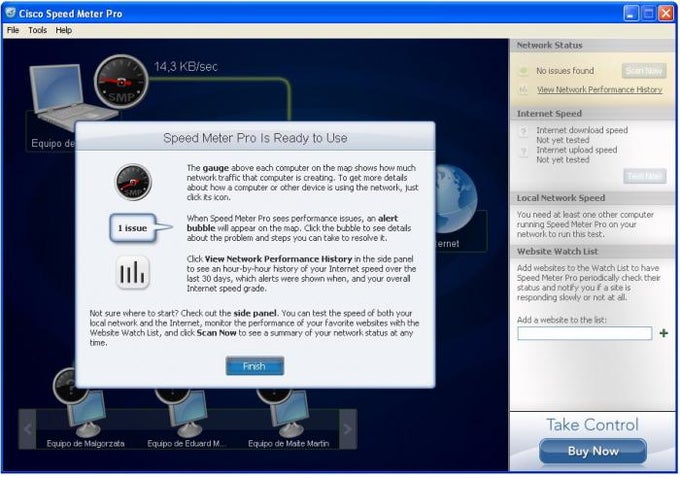This screenshot has height=478, width=680.
Task: Click the Take Control banner text
Action: point(592,425)
